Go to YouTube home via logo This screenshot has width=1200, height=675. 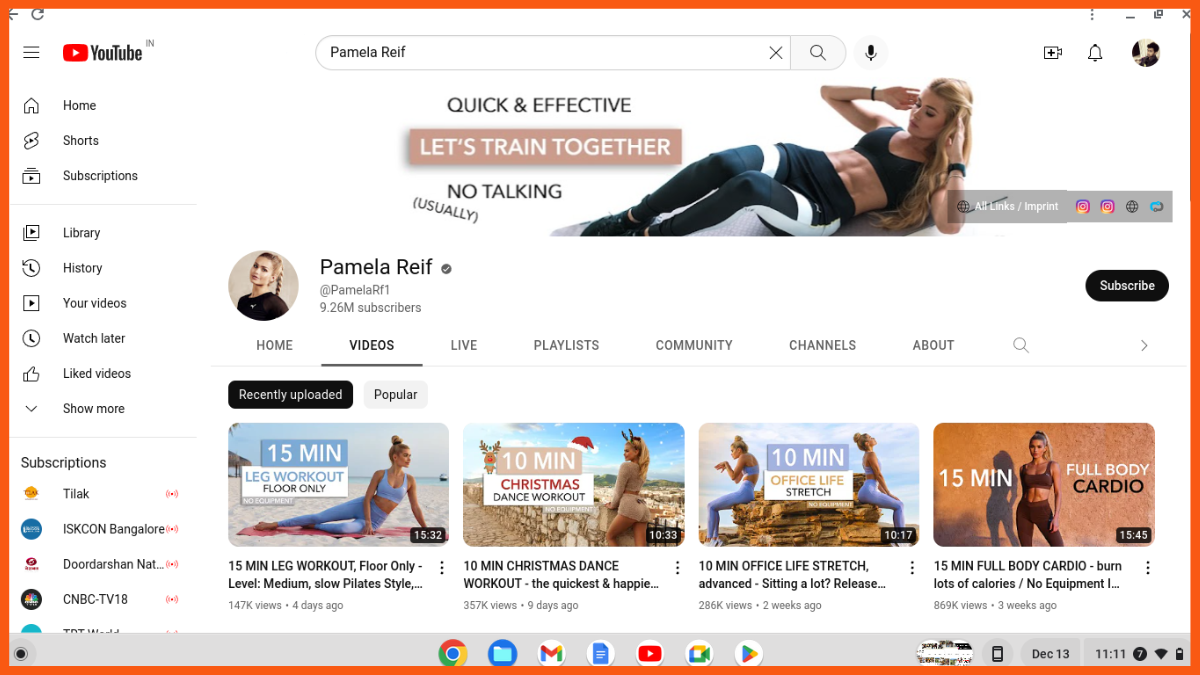pos(103,52)
